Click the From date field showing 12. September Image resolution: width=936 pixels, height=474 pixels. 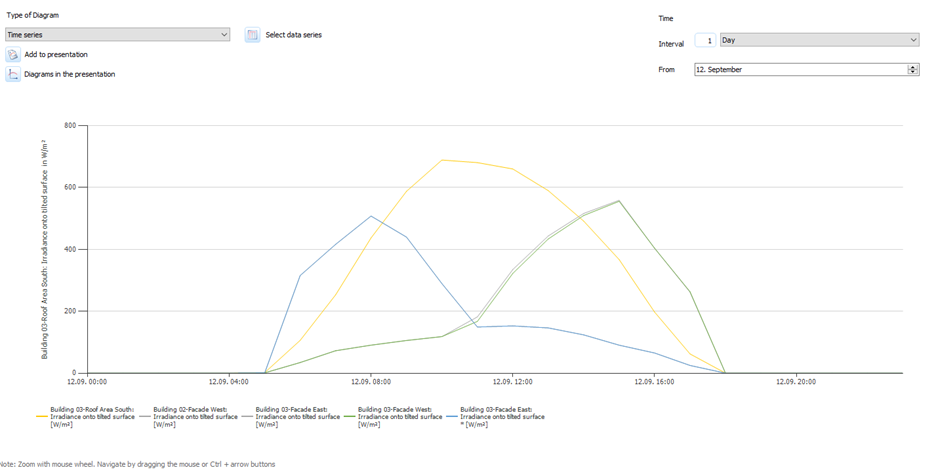coord(800,70)
